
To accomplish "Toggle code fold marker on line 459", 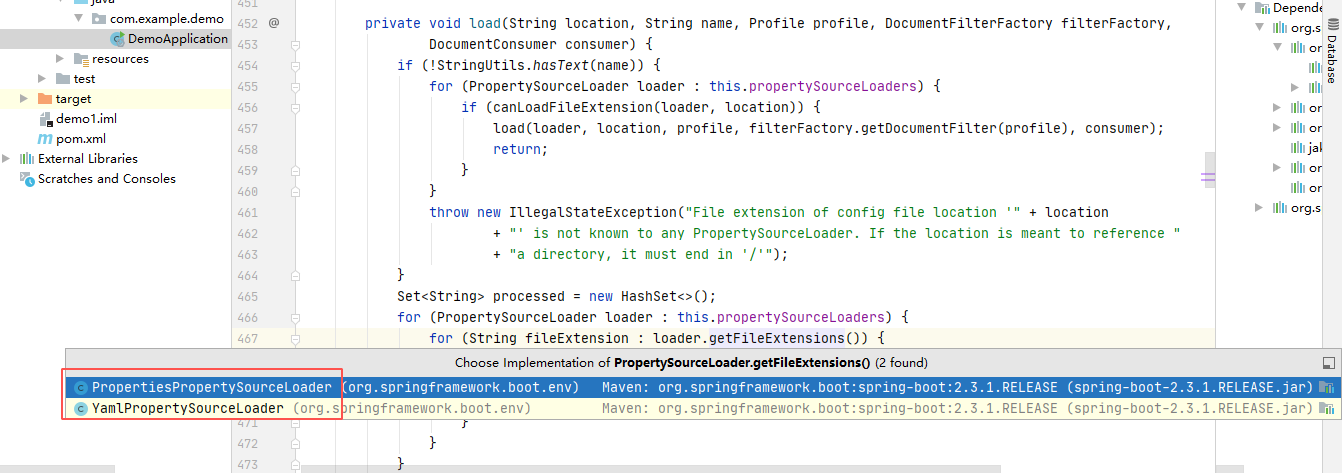I will (x=295, y=170).
